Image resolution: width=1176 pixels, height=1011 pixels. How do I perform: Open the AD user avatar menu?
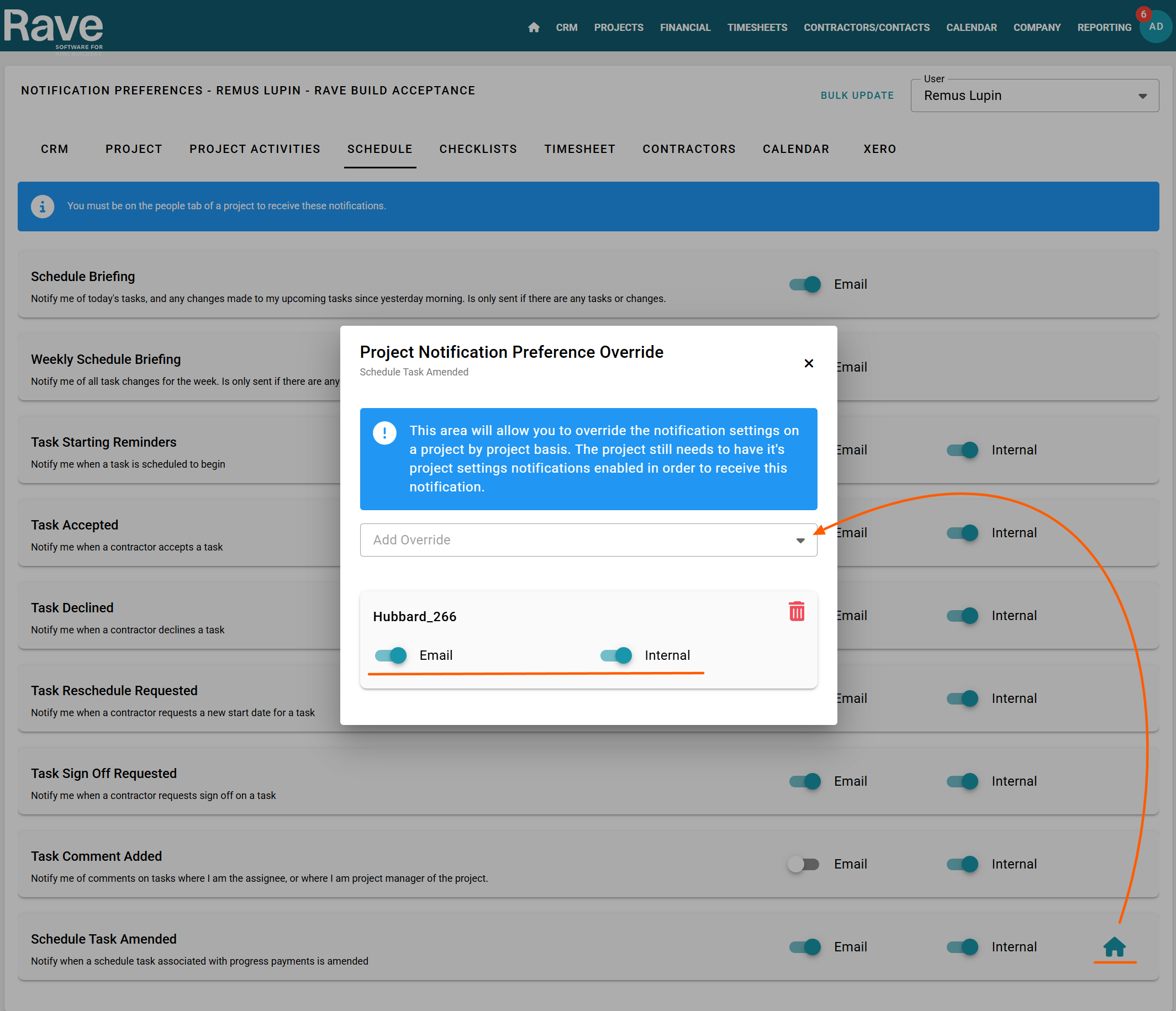pos(1156,27)
